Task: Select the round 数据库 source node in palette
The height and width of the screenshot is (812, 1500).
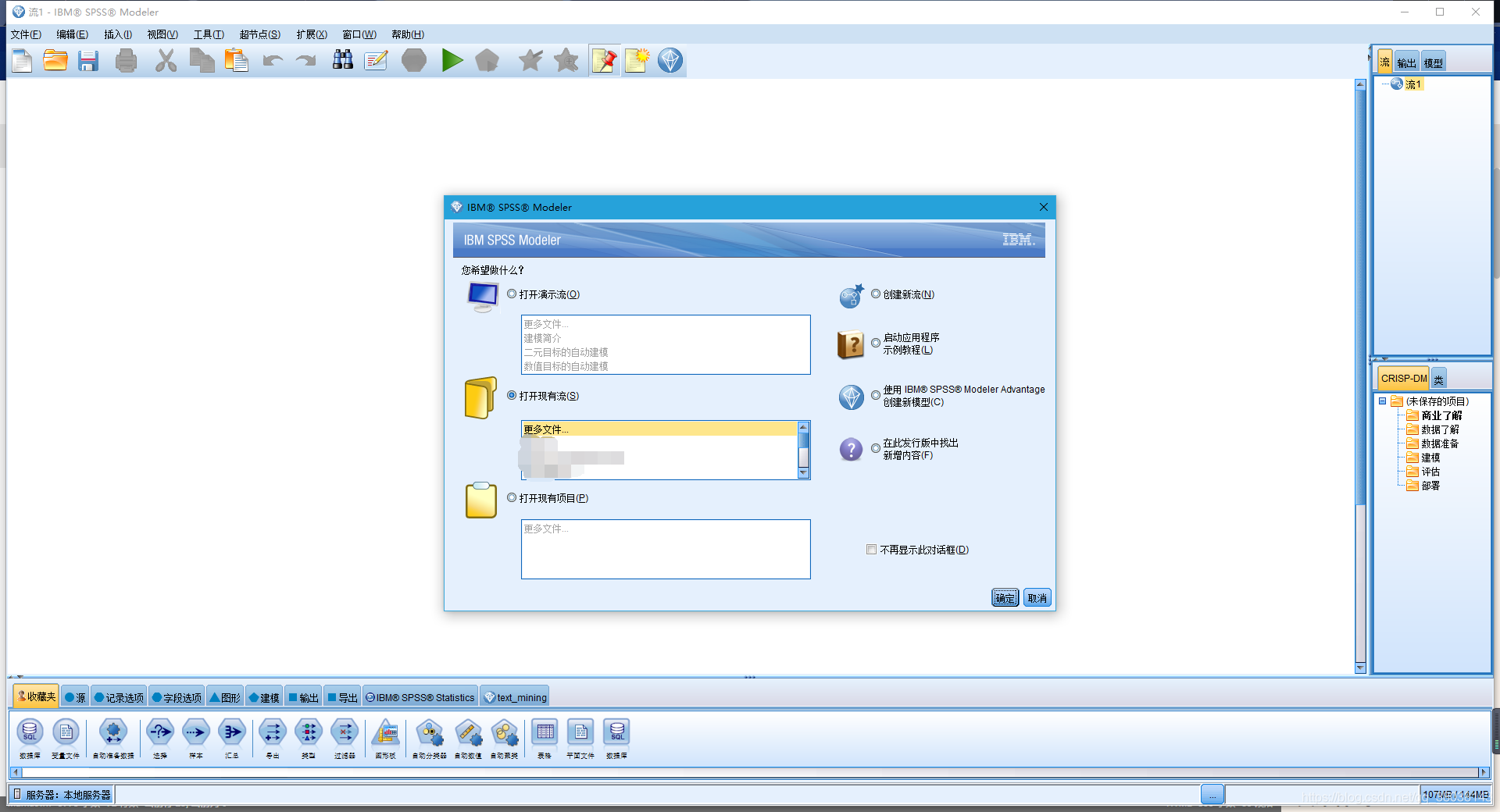Action: 30,732
